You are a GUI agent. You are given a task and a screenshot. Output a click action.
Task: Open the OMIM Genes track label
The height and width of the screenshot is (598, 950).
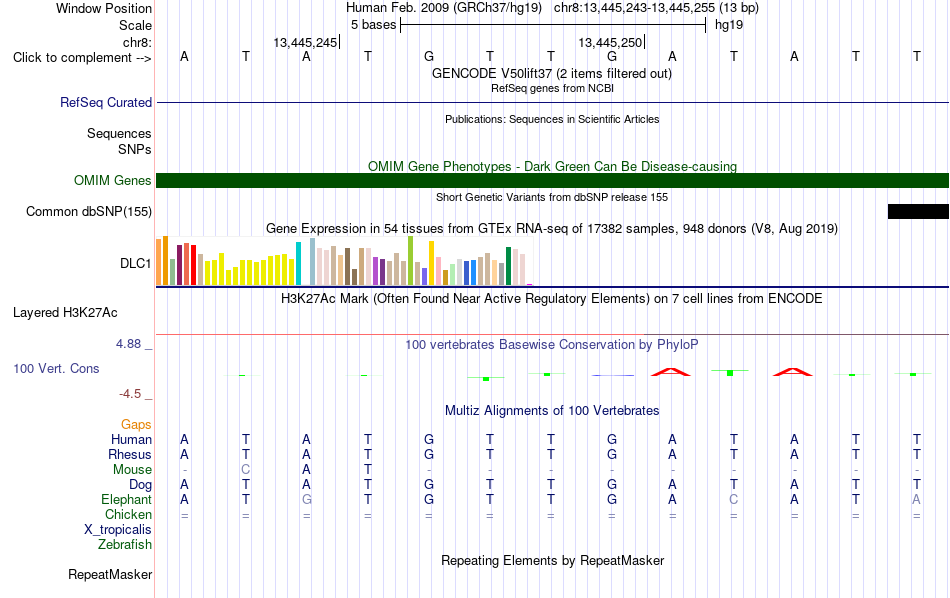point(112,181)
